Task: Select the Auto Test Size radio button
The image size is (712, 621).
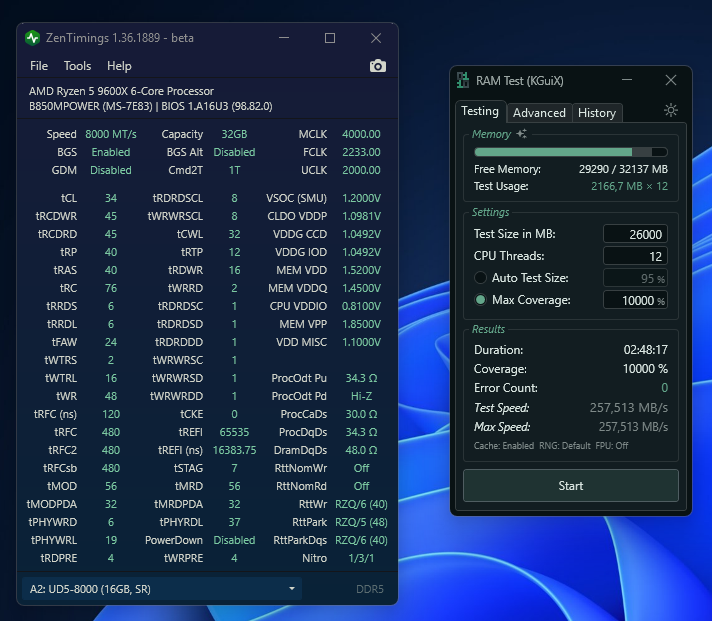Action: point(482,278)
